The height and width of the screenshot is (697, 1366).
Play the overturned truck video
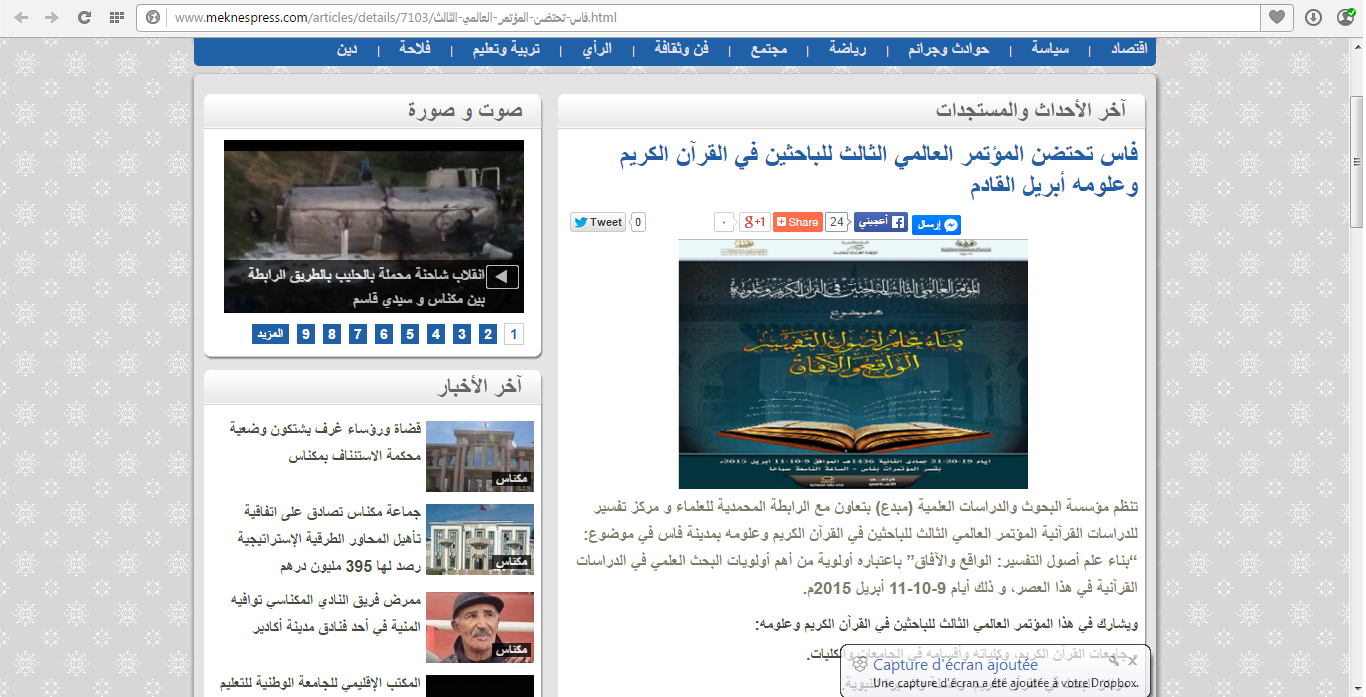pyautogui.click(x=503, y=277)
